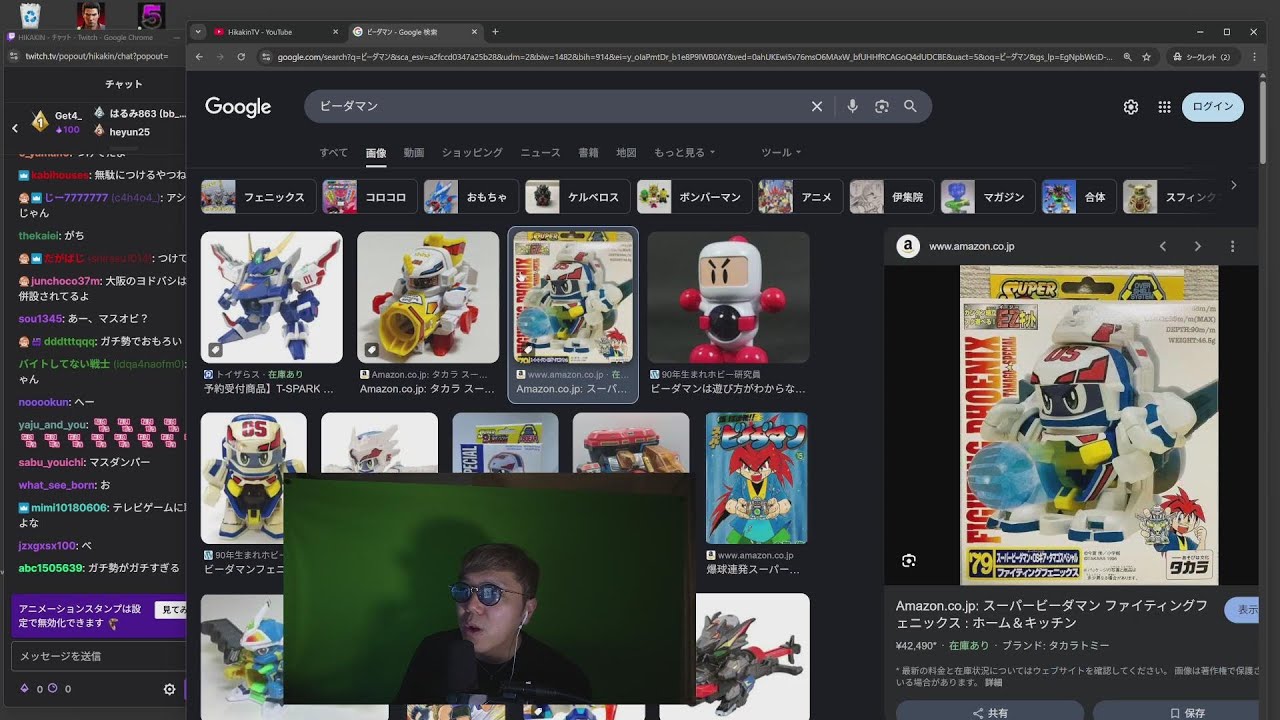Open a new Chrome tab
The height and width of the screenshot is (720, 1280).
[x=495, y=32]
